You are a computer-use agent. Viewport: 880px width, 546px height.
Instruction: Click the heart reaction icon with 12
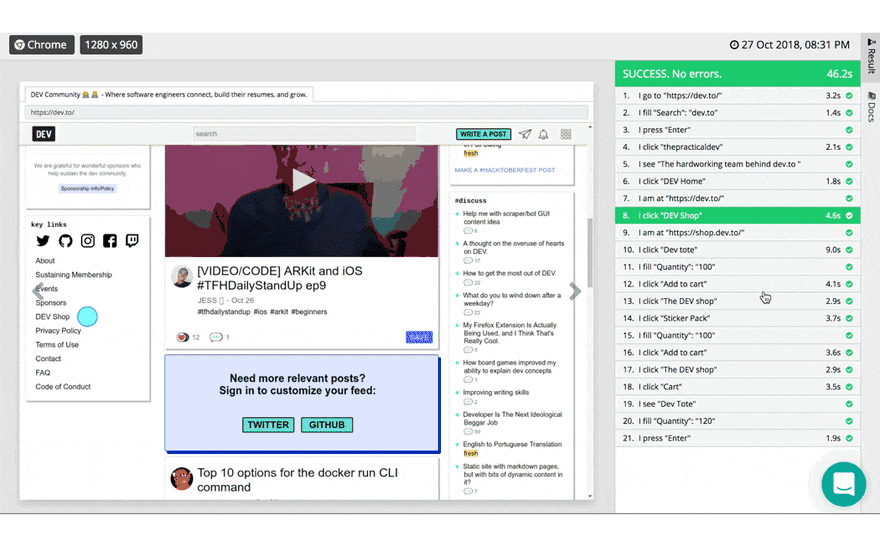(x=182, y=337)
